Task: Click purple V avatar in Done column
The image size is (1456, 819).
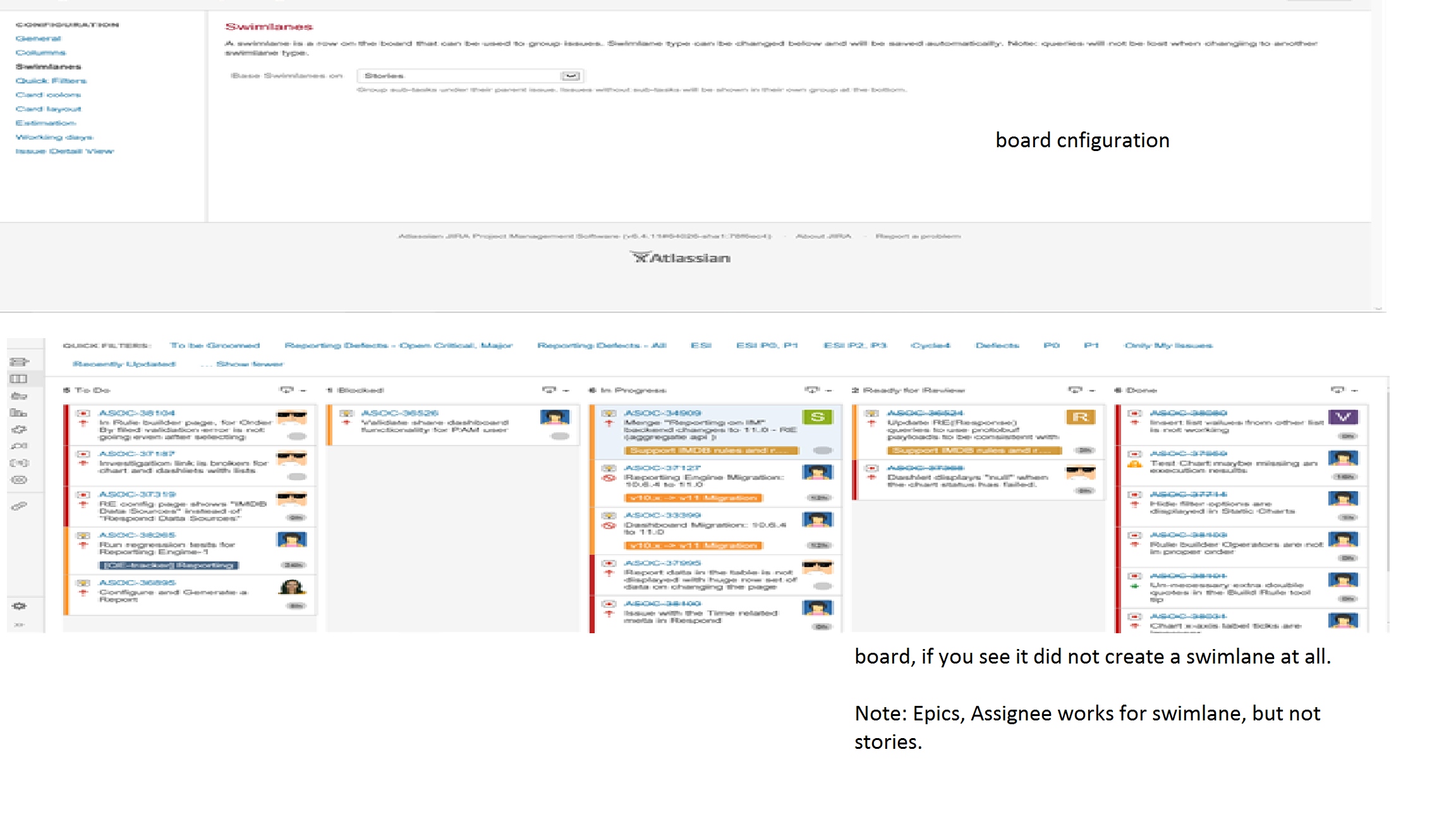Action: 1343,417
